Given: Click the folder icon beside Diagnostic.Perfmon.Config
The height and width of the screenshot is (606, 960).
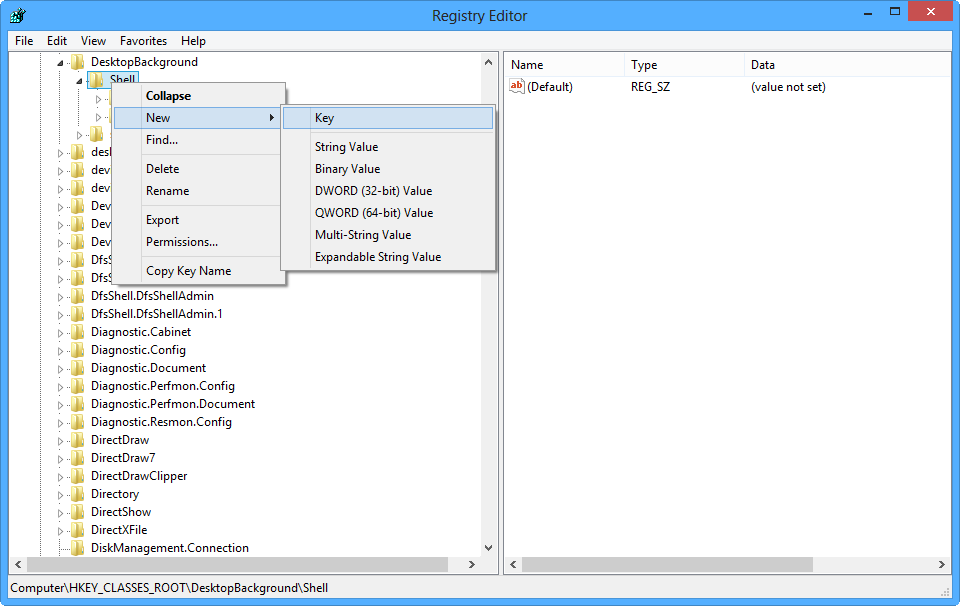Looking at the screenshot, I should click(x=78, y=386).
